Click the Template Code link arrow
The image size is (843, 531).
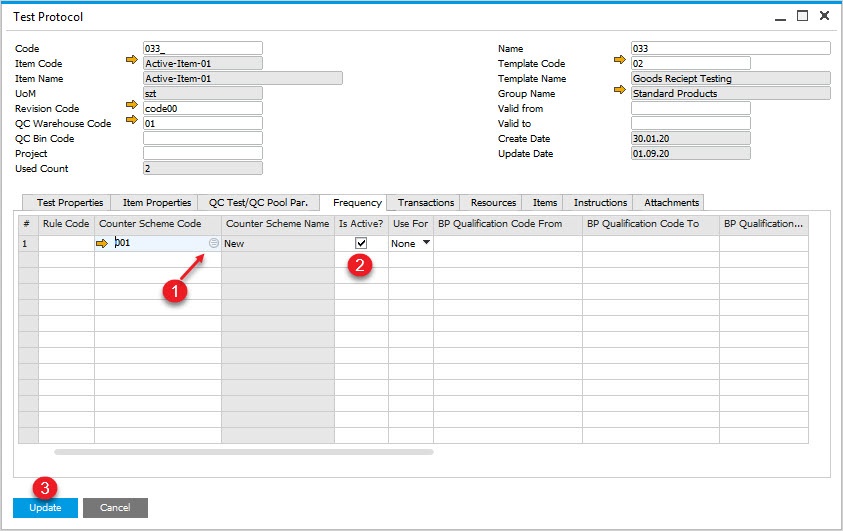[619, 62]
